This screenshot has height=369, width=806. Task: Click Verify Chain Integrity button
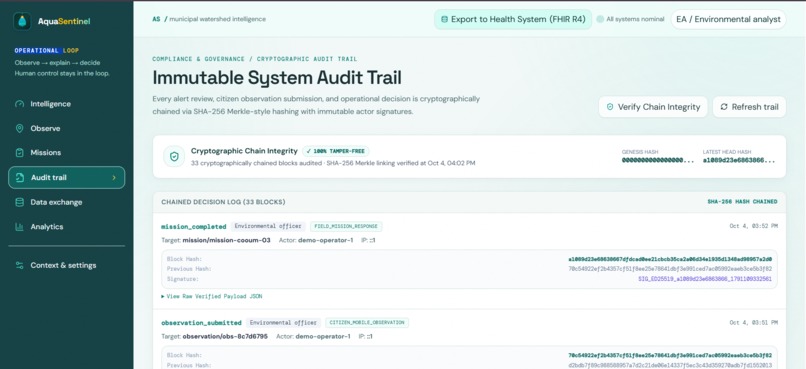click(653, 107)
